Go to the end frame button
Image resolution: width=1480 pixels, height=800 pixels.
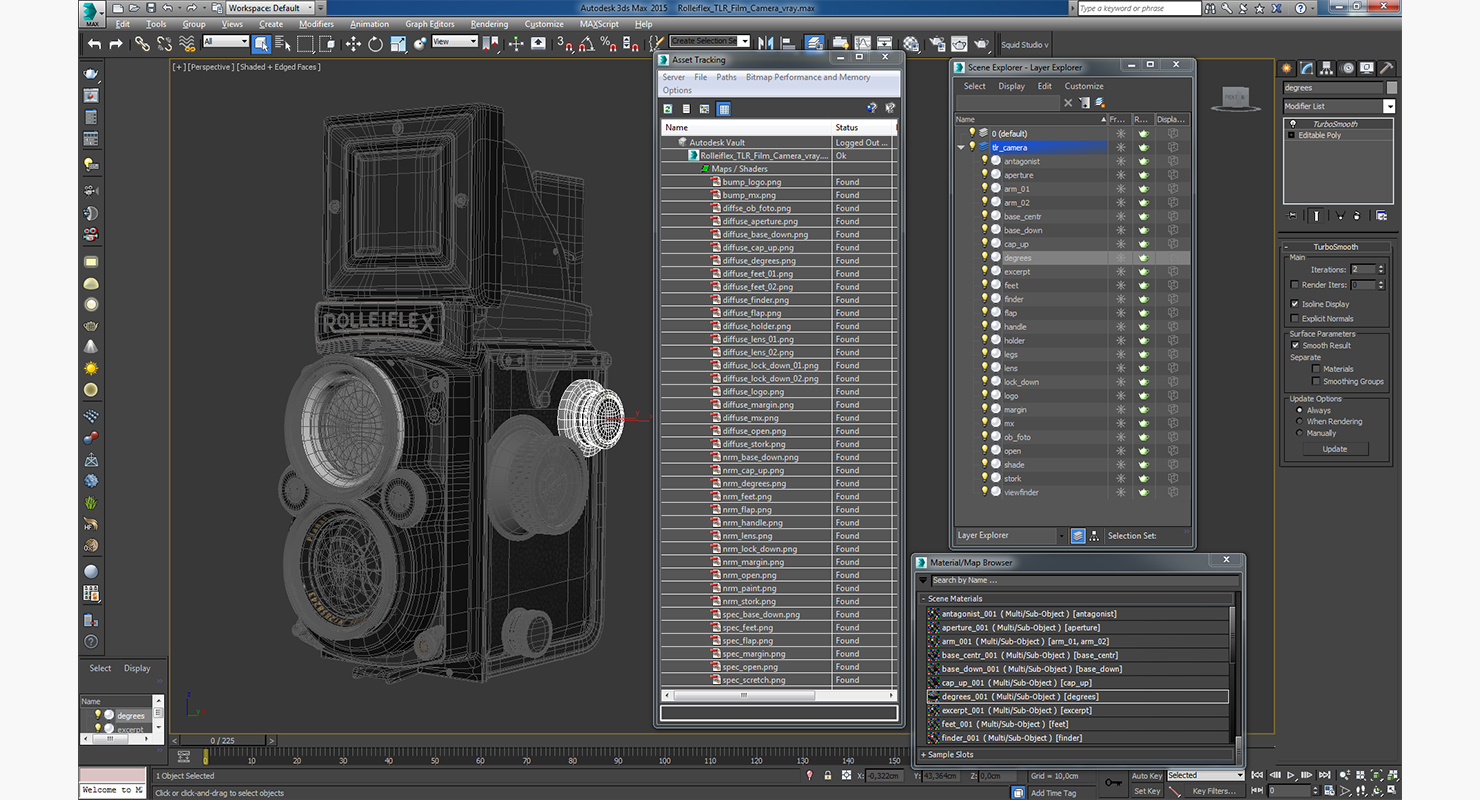pos(1323,775)
